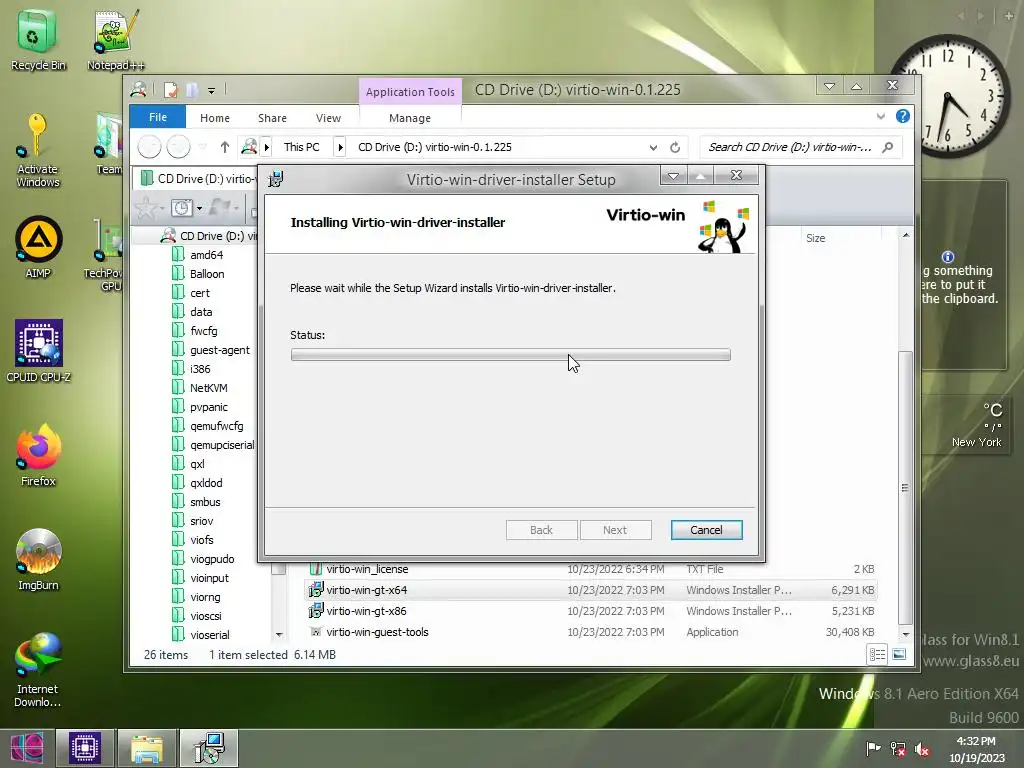
Task: Open Internet Download Manager desktop icon
Action: (38, 669)
